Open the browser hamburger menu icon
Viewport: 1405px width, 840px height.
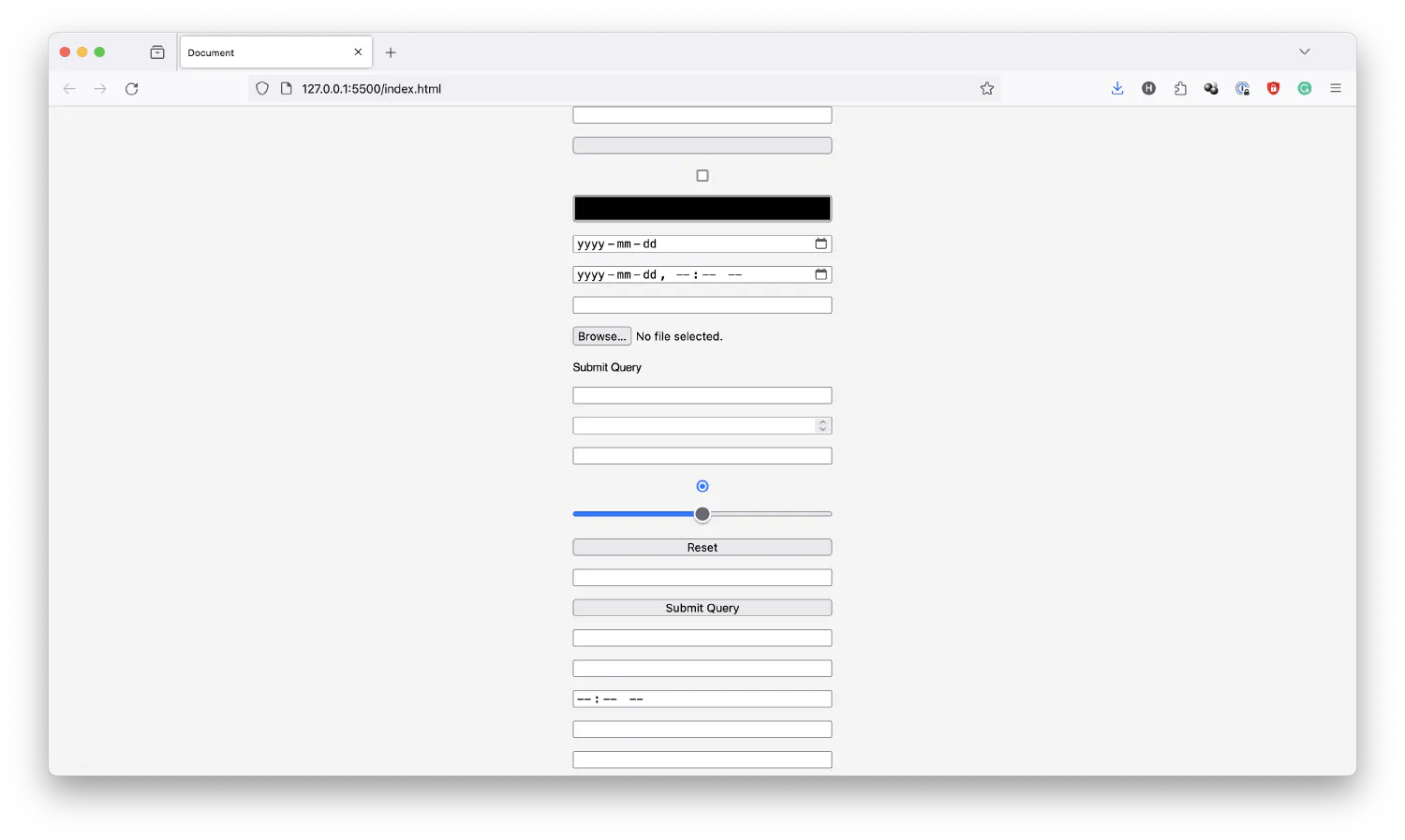pos(1336,88)
